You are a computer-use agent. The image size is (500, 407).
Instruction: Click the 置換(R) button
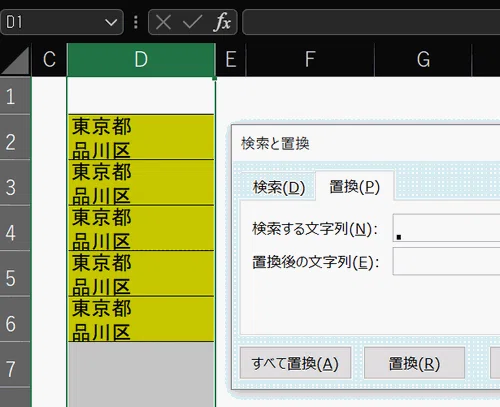point(414,363)
